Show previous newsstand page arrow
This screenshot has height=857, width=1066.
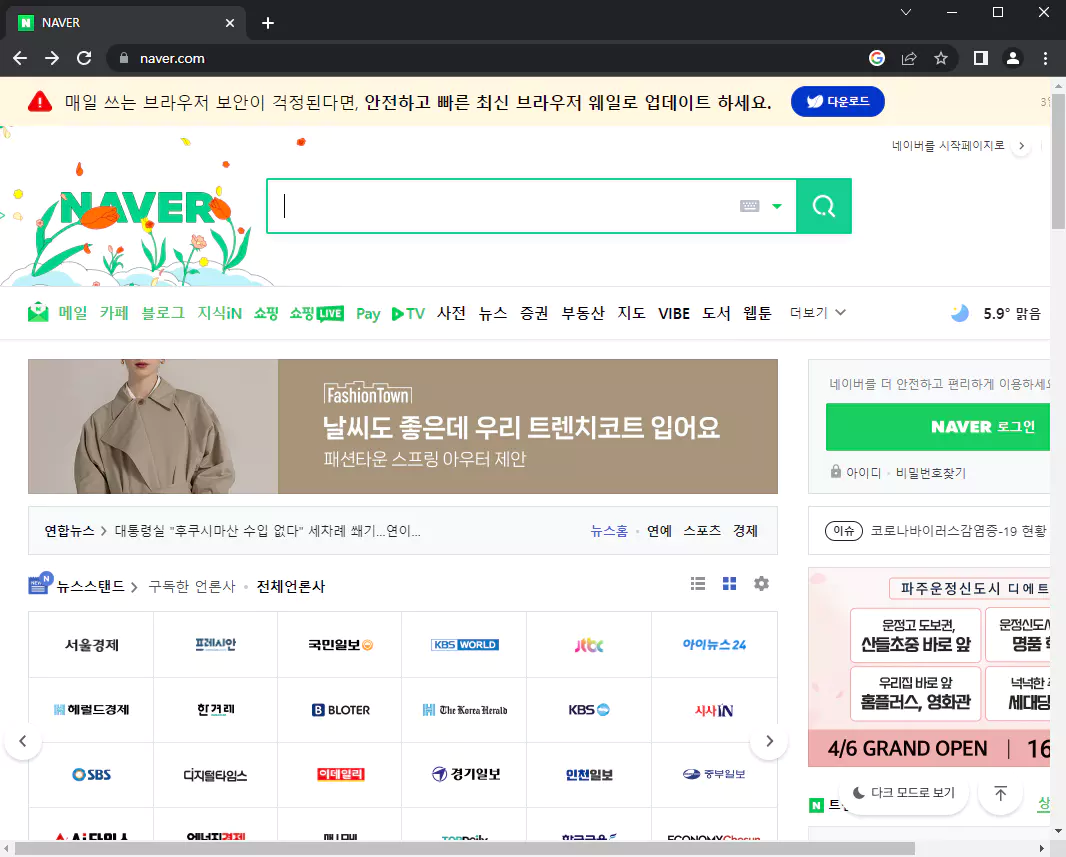tap(23, 741)
